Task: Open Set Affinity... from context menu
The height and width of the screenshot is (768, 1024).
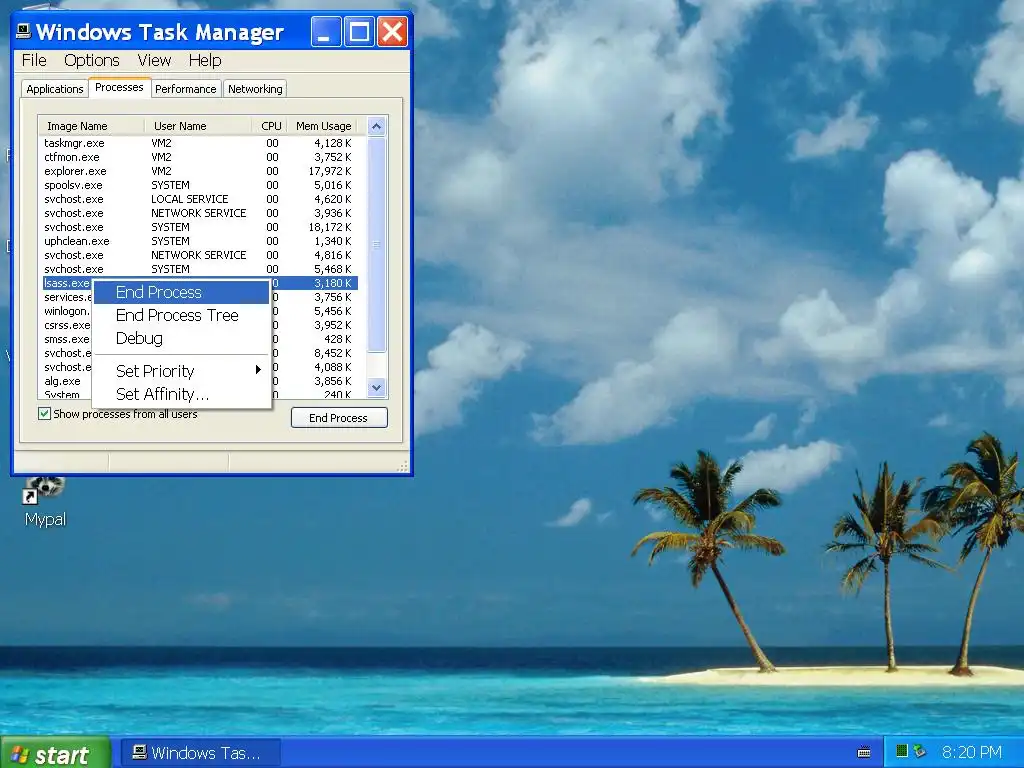Action: coord(182,394)
